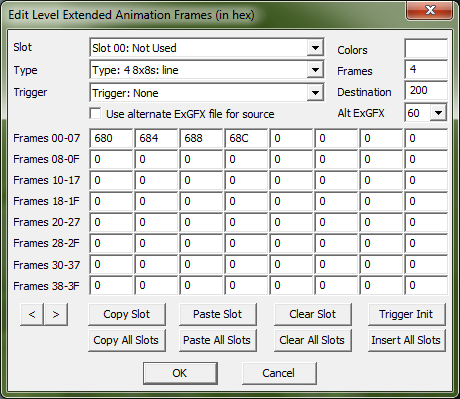The height and width of the screenshot is (399, 460).
Task: Enable Use alternate ExGFX file for source
Action: click(x=95, y=113)
